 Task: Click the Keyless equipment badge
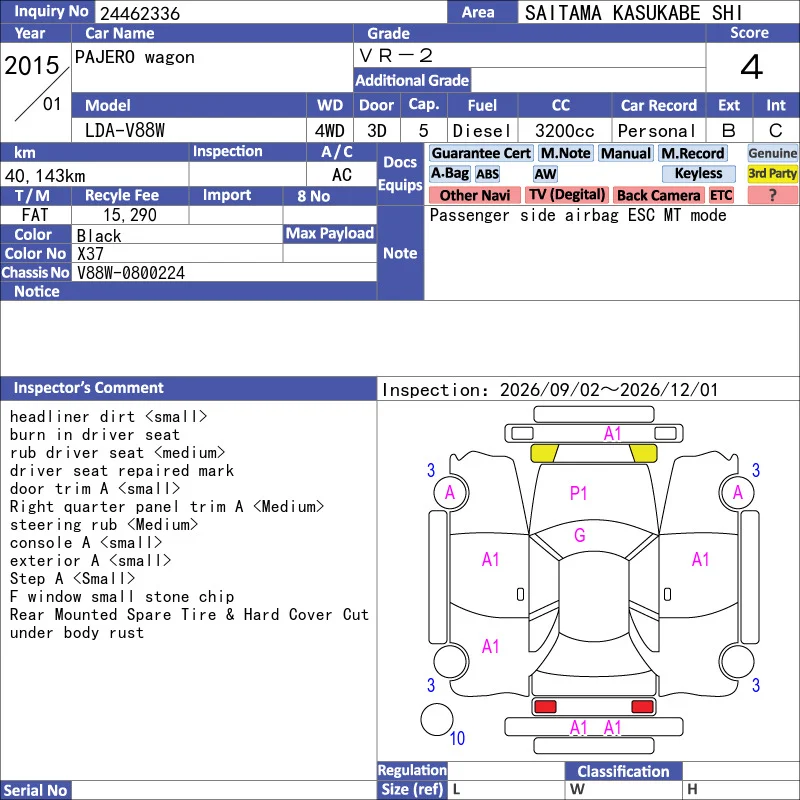pos(698,173)
